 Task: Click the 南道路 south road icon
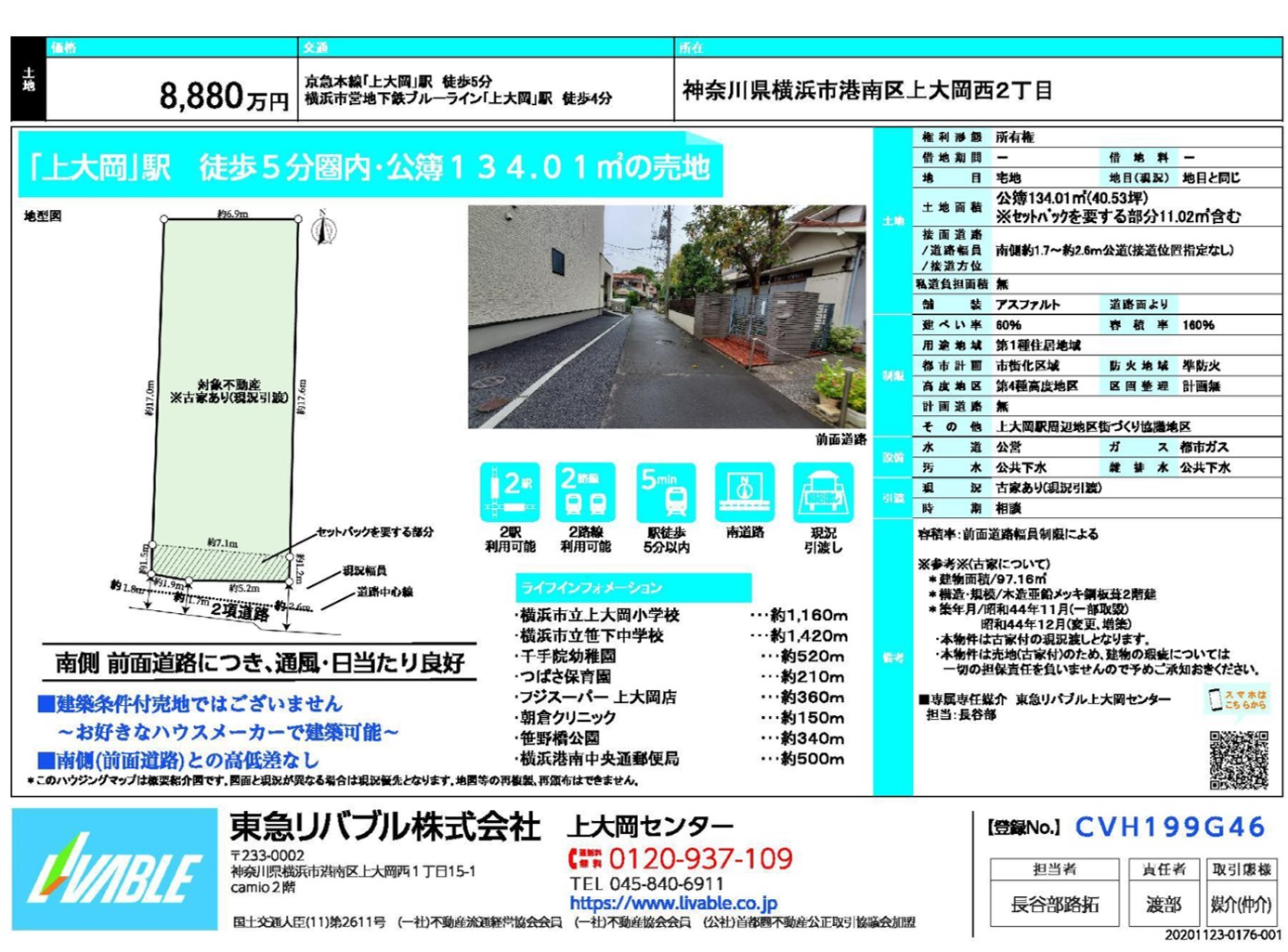pos(745,493)
